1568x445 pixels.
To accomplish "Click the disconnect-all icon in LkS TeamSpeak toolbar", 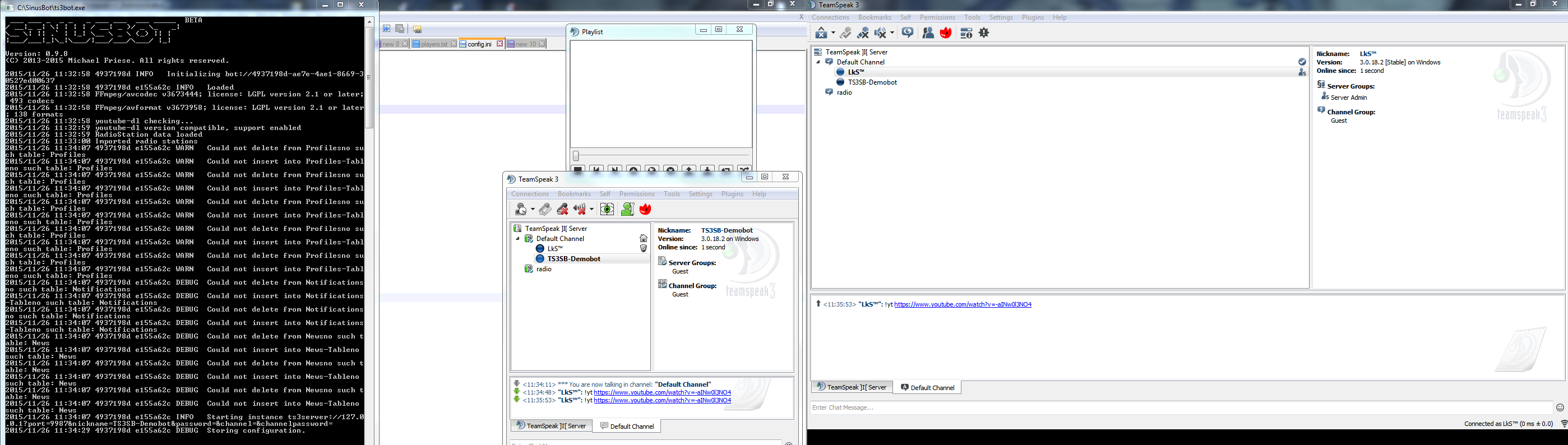I will point(863,33).
